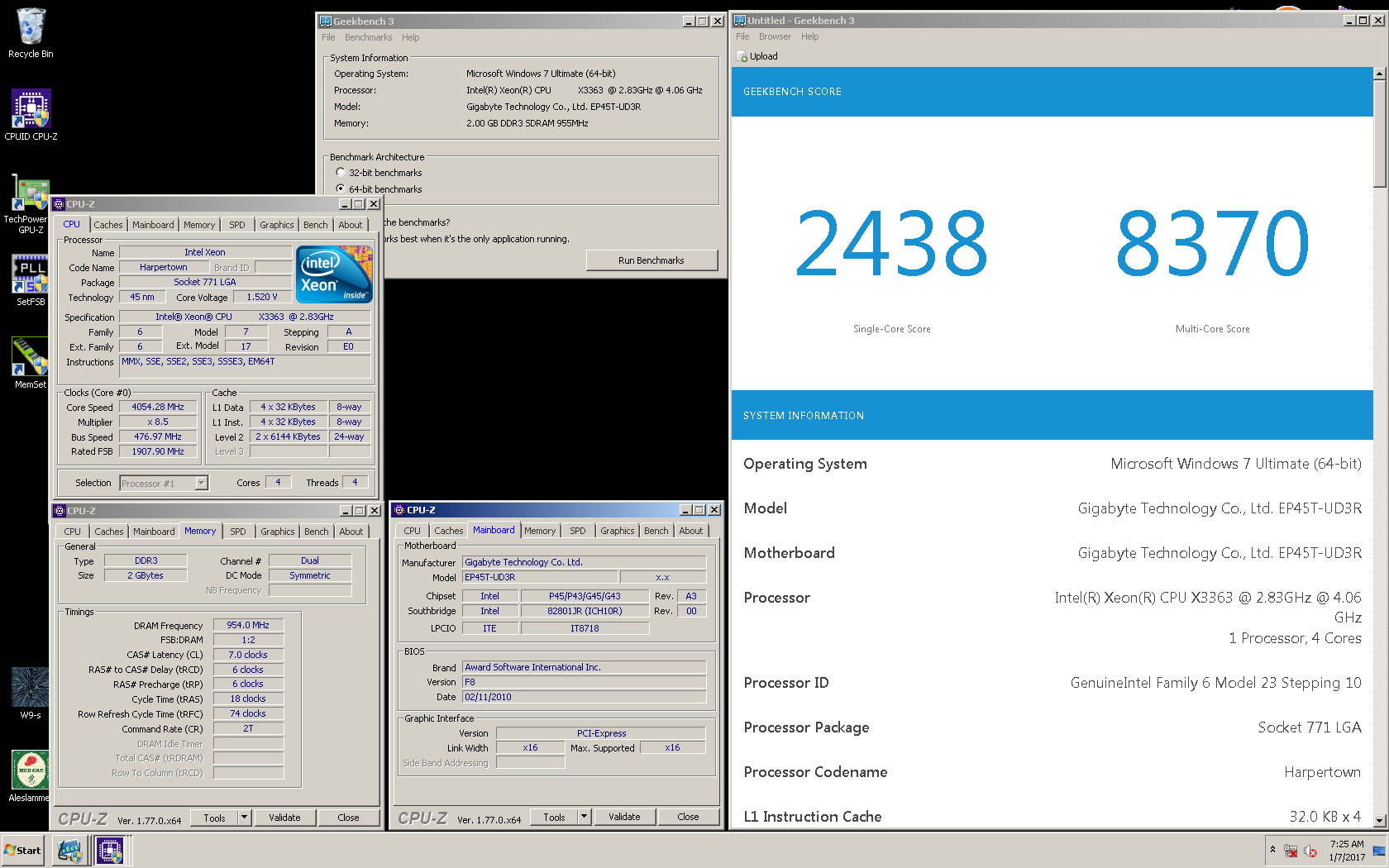The image size is (1389, 868).
Task: Expand Tools dropdown arrow in Memory window
Action: [245, 818]
